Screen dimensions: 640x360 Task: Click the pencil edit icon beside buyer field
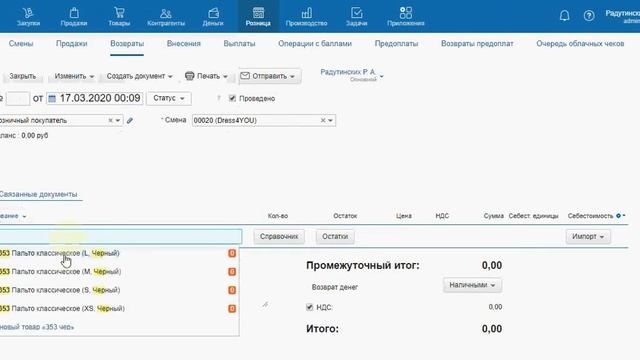[x=130, y=120]
